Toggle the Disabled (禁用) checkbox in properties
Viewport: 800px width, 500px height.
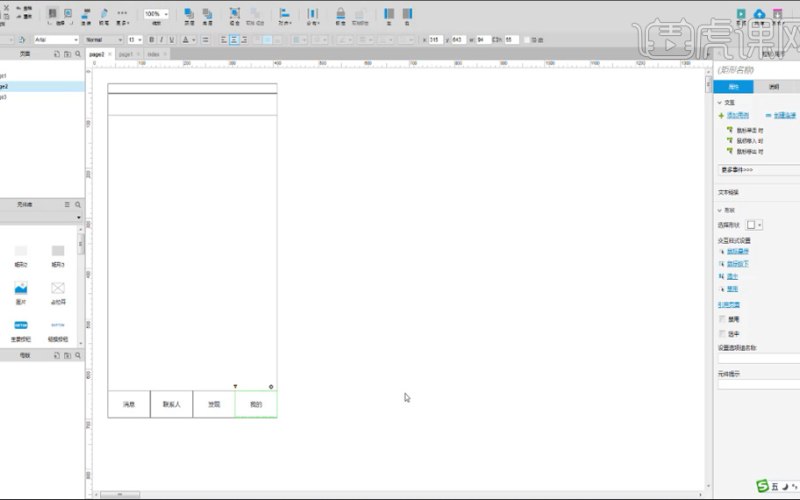click(x=722, y=319)
